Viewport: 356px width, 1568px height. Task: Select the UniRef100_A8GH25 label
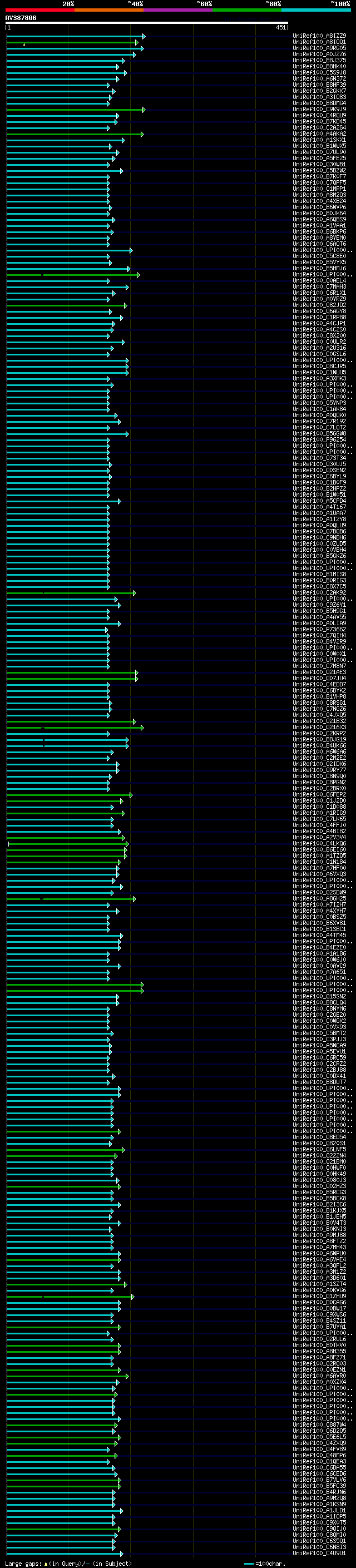click(319, 899)
